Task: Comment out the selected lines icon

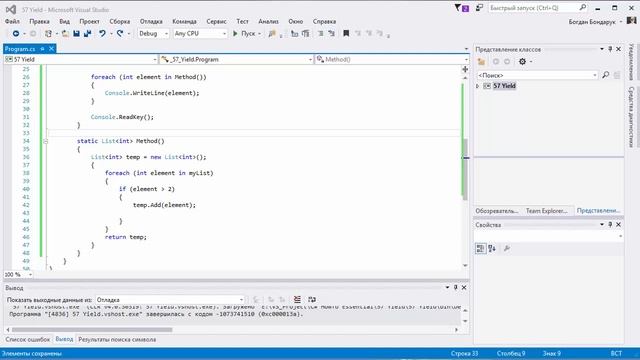Action: pos(320,33)
